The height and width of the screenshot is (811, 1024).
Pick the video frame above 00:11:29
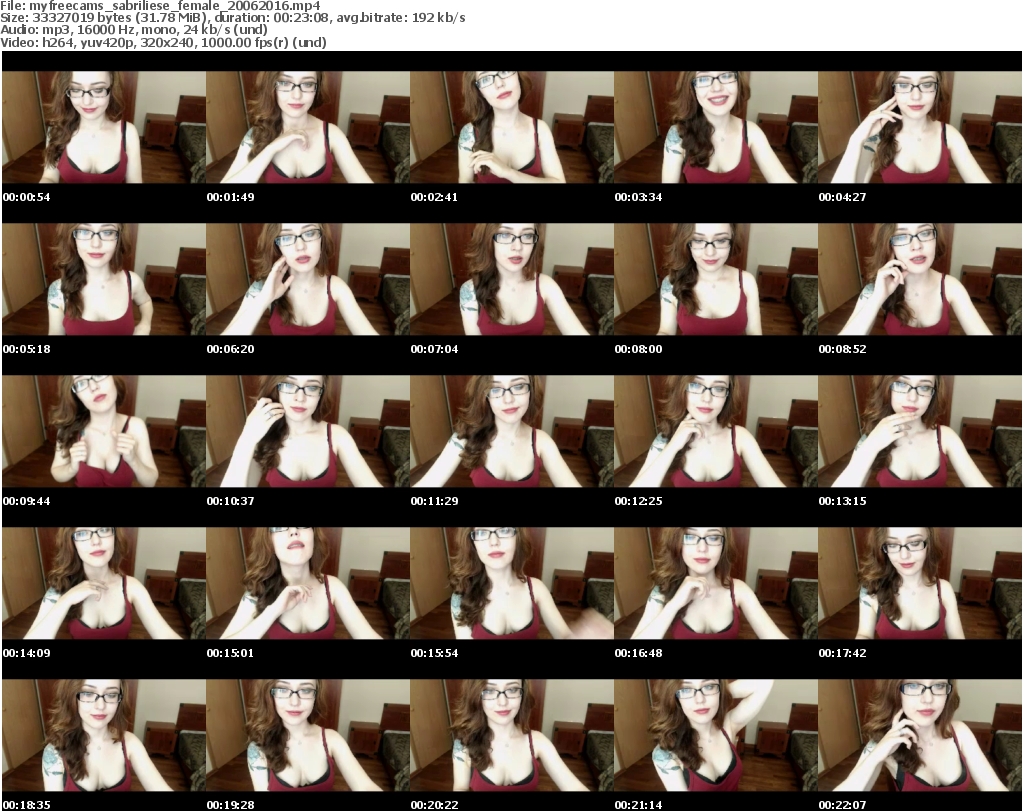[x=512, y=432]
